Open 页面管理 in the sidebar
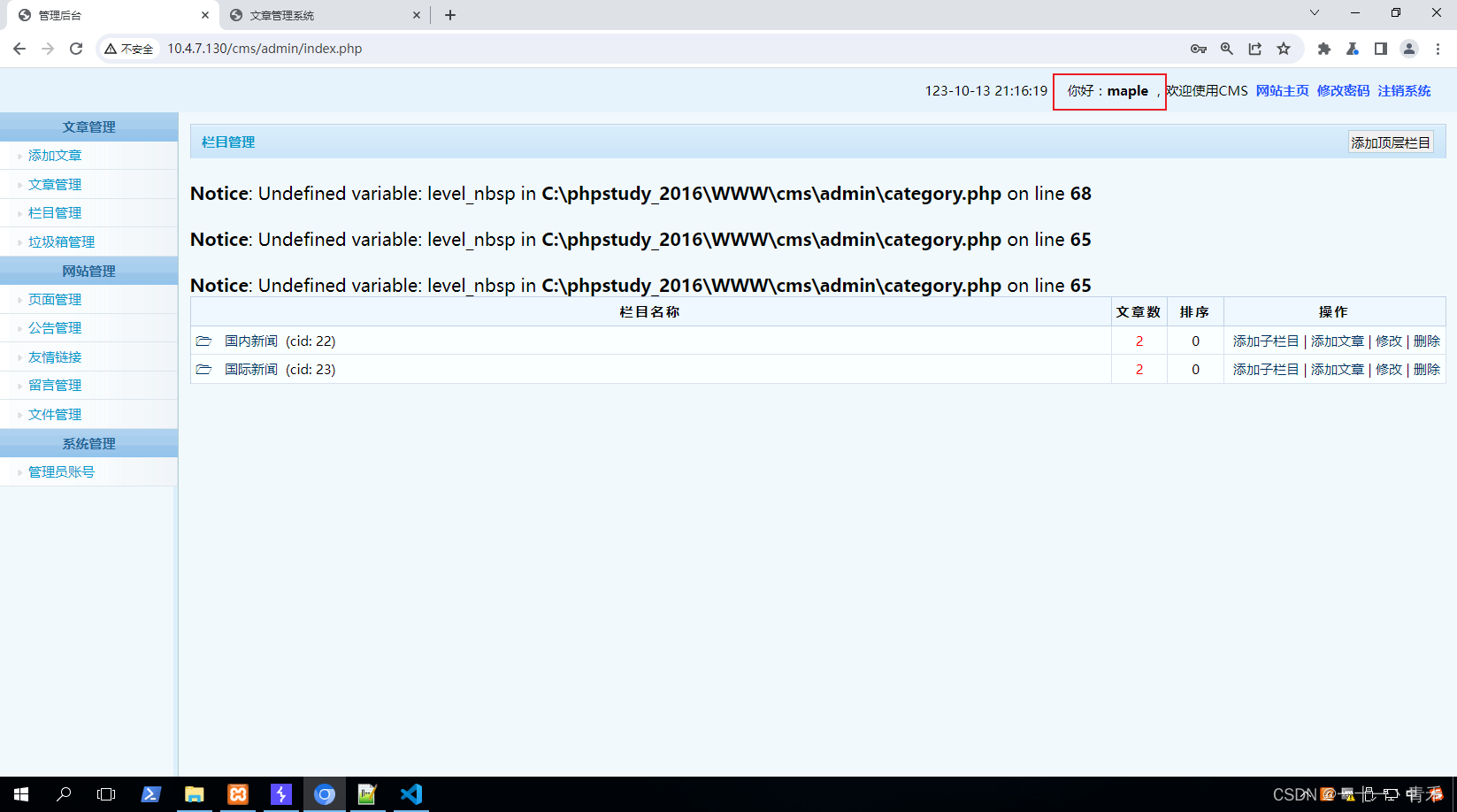1457x812 pixels. pos(55,300)
